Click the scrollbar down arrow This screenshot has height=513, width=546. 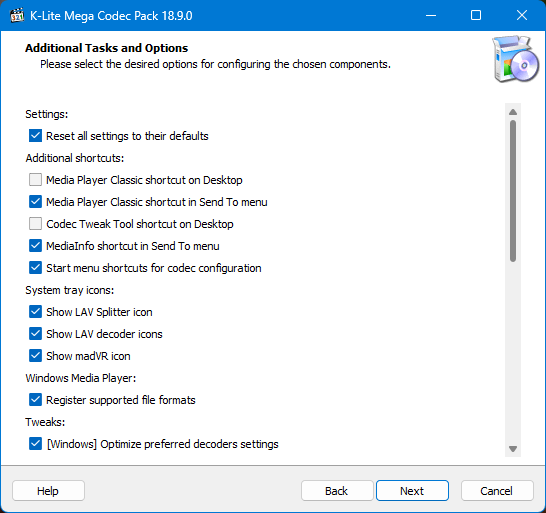point(513,449)
